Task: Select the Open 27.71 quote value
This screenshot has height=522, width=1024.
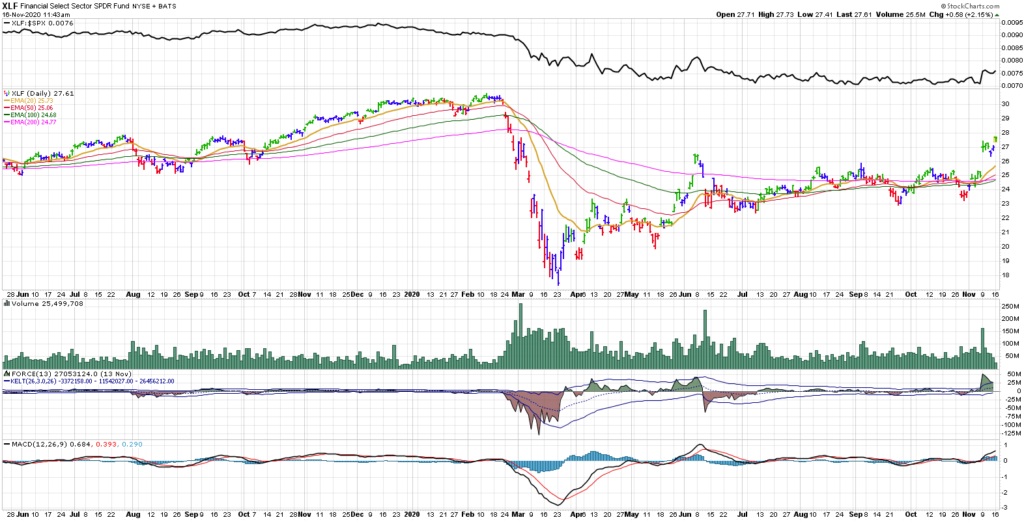Action: (x=735, y=14)
